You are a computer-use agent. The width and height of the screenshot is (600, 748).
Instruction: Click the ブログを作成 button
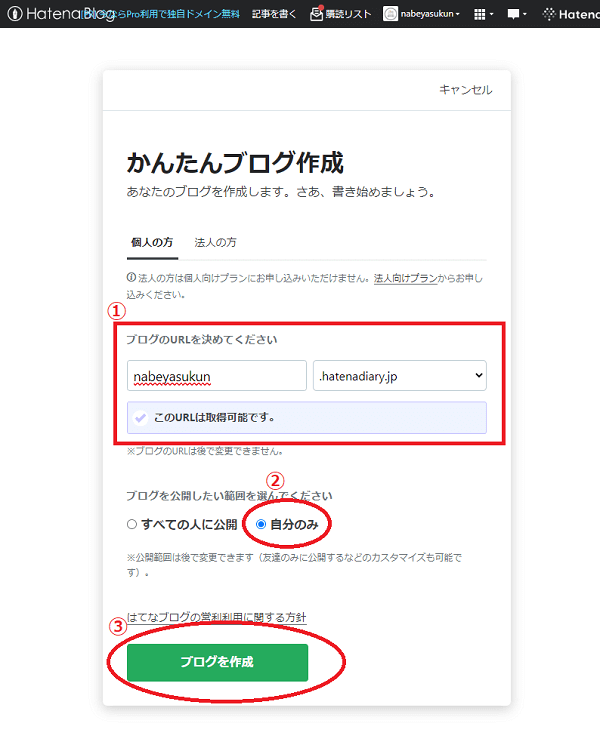tap(217, 662)
